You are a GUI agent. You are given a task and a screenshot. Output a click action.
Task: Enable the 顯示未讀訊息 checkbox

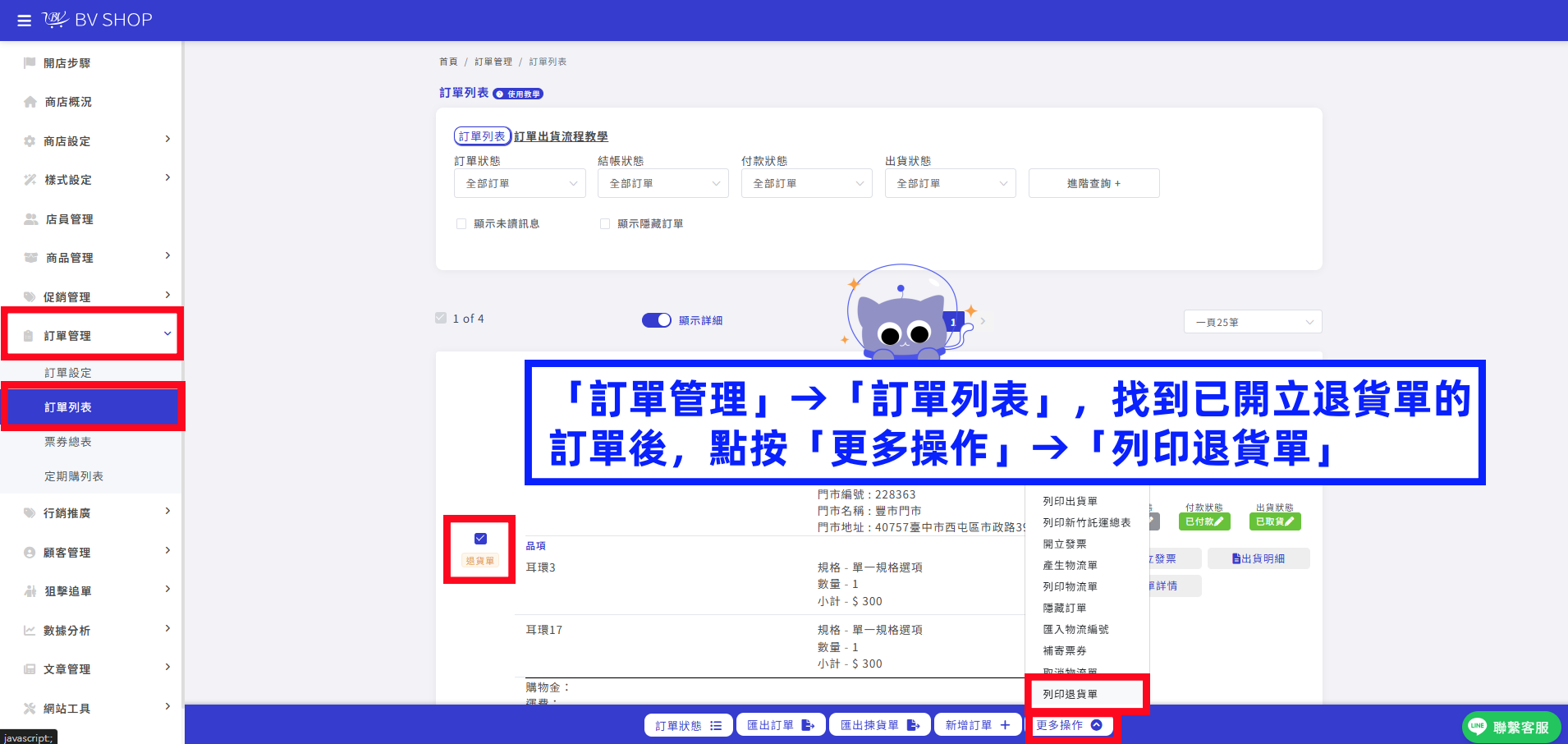(x=461, y=224)
